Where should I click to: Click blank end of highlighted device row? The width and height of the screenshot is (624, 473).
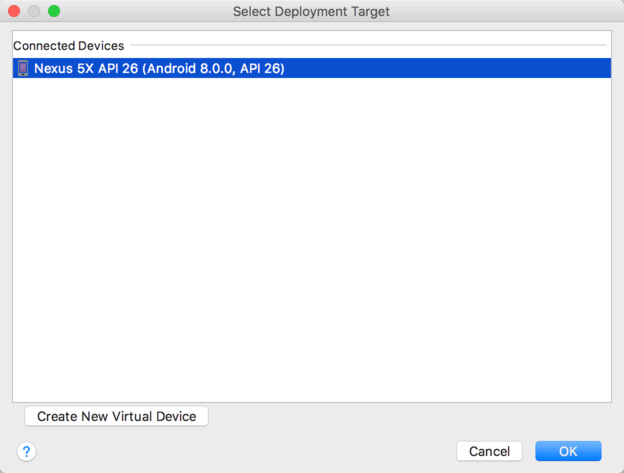450,69
